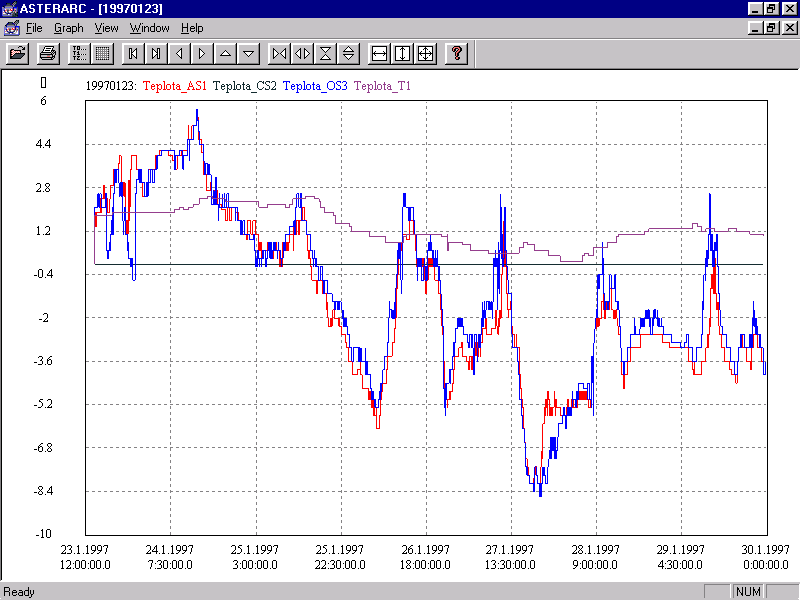
Task: Click the Ready text in the status bar
Action: 19,592
